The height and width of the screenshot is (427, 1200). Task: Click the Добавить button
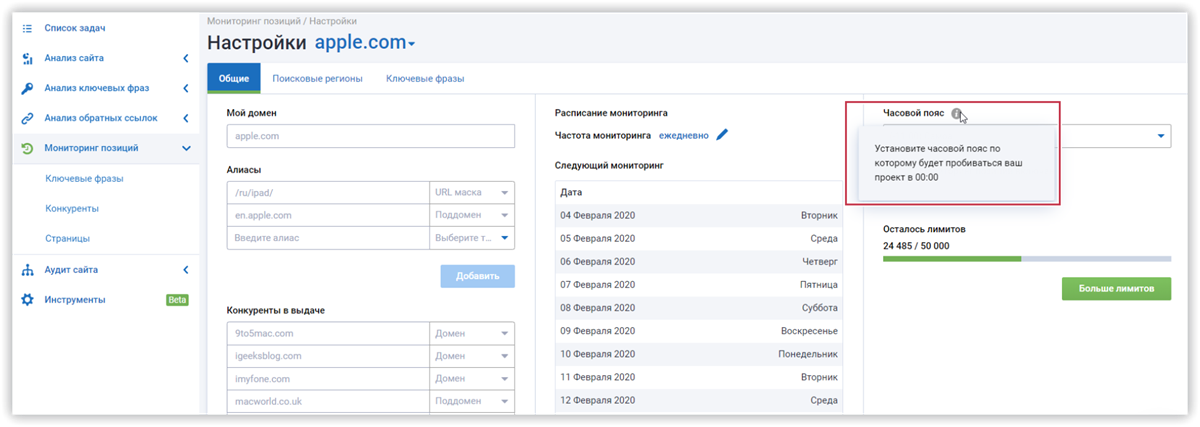click(x=478, y=277)
